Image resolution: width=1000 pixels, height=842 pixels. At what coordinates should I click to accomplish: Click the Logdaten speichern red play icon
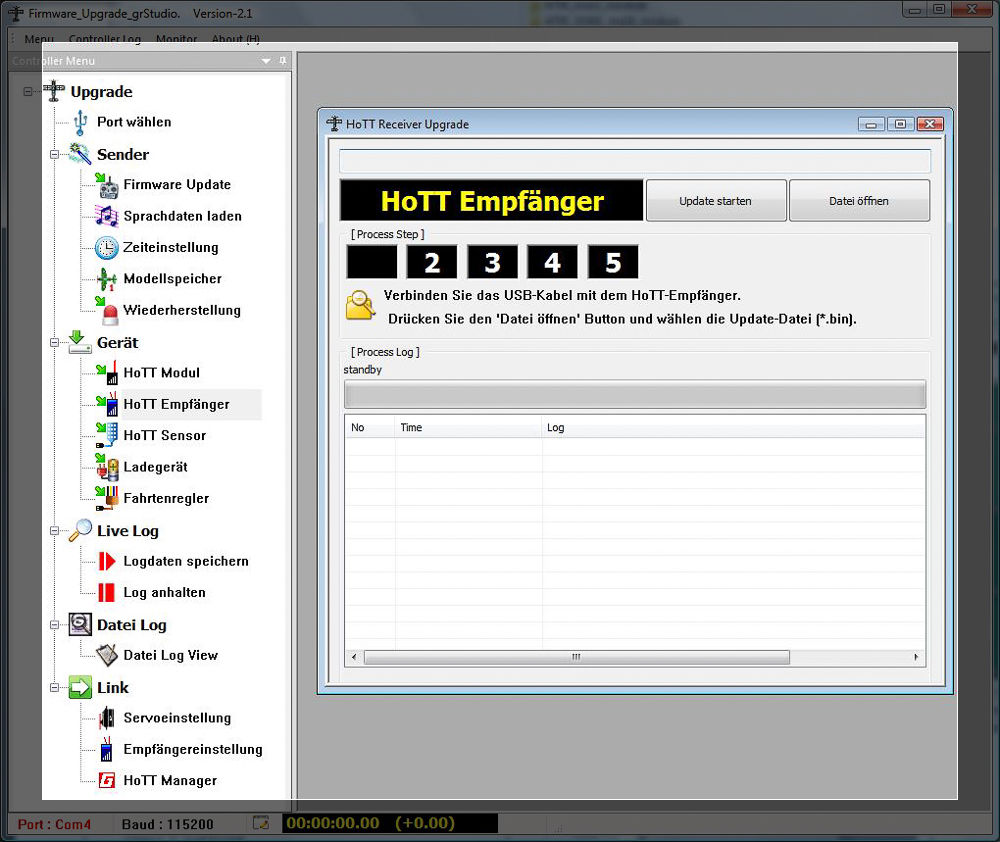coord(106,562)
